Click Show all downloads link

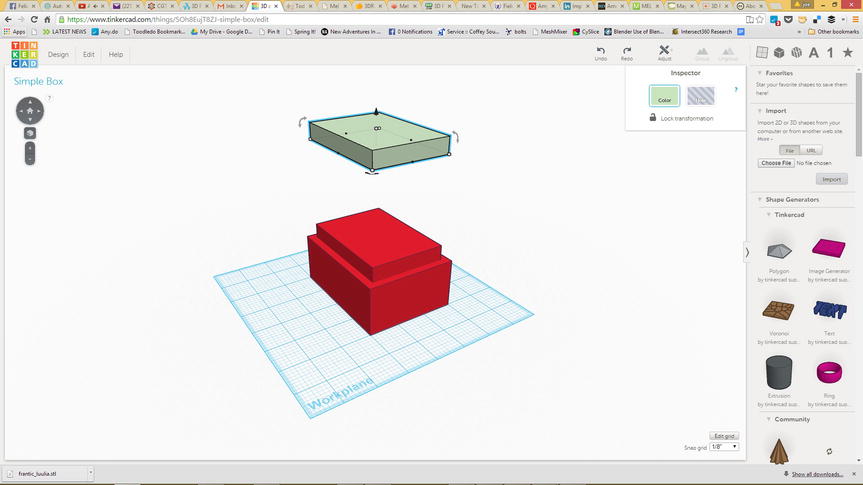pos(817,474)
